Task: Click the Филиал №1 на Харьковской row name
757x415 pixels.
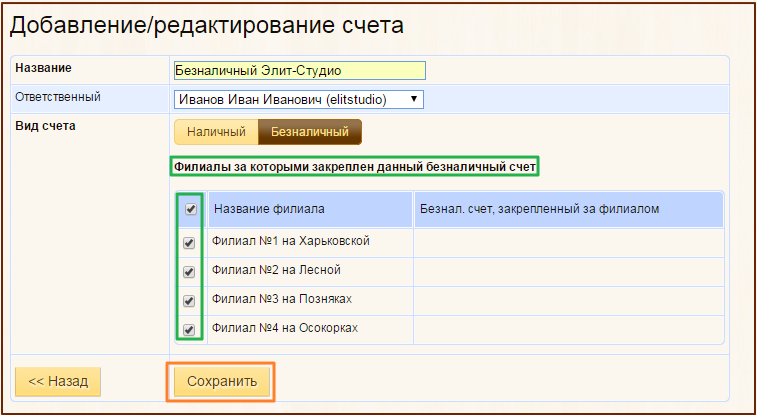Action: 291,241
